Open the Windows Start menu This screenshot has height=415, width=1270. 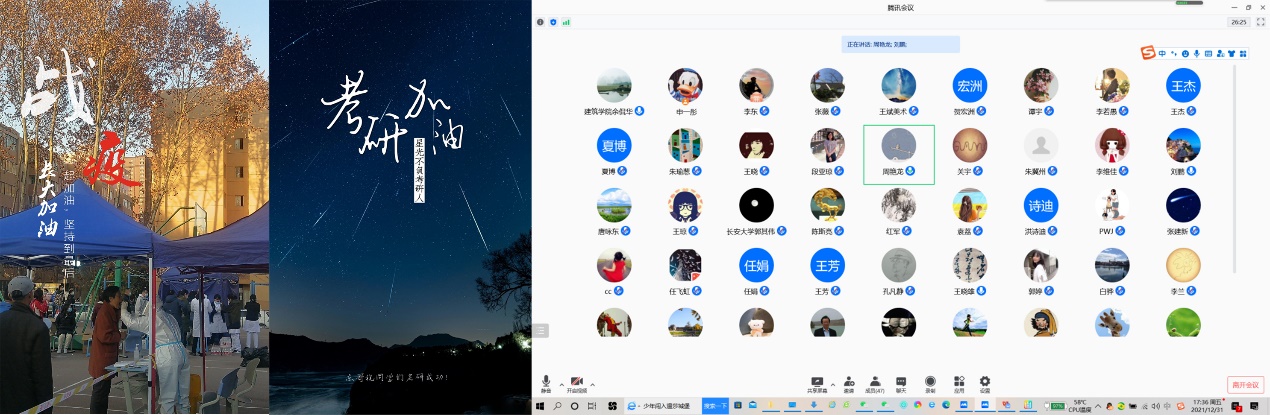point(541,406)
